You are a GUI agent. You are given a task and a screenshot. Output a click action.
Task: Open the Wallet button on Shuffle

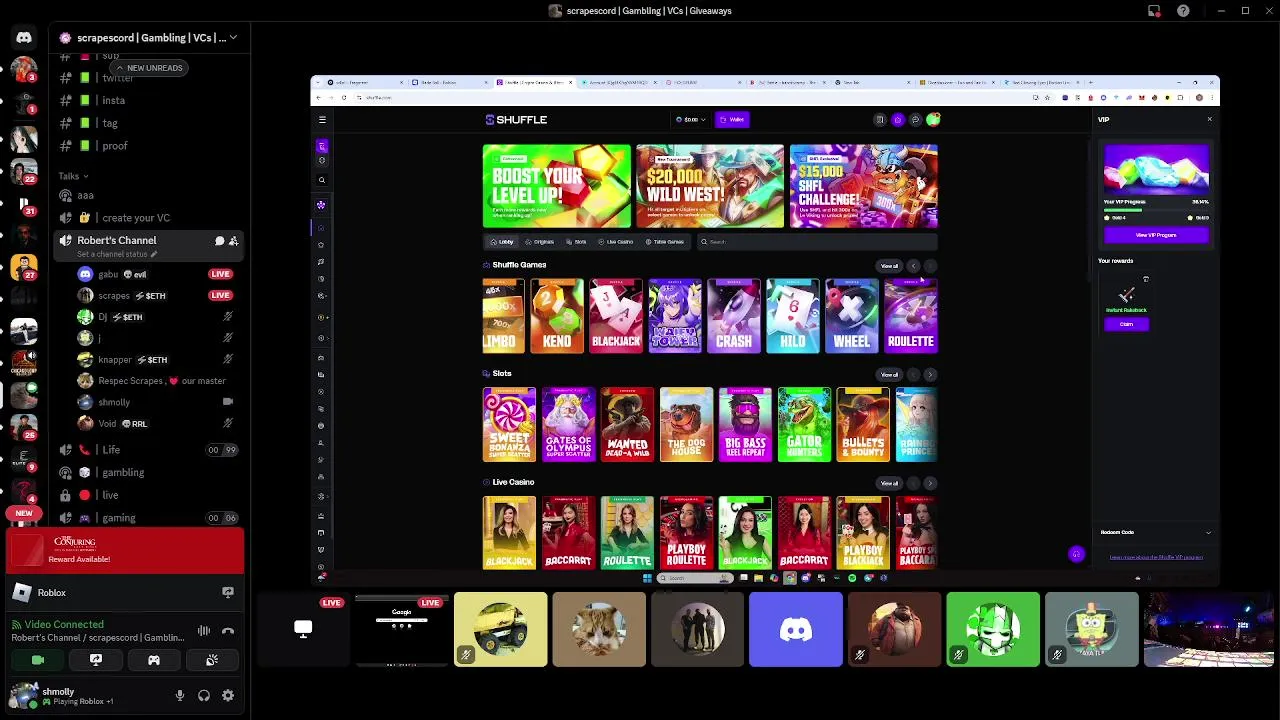pyautogui.click(x=733, y=120)
